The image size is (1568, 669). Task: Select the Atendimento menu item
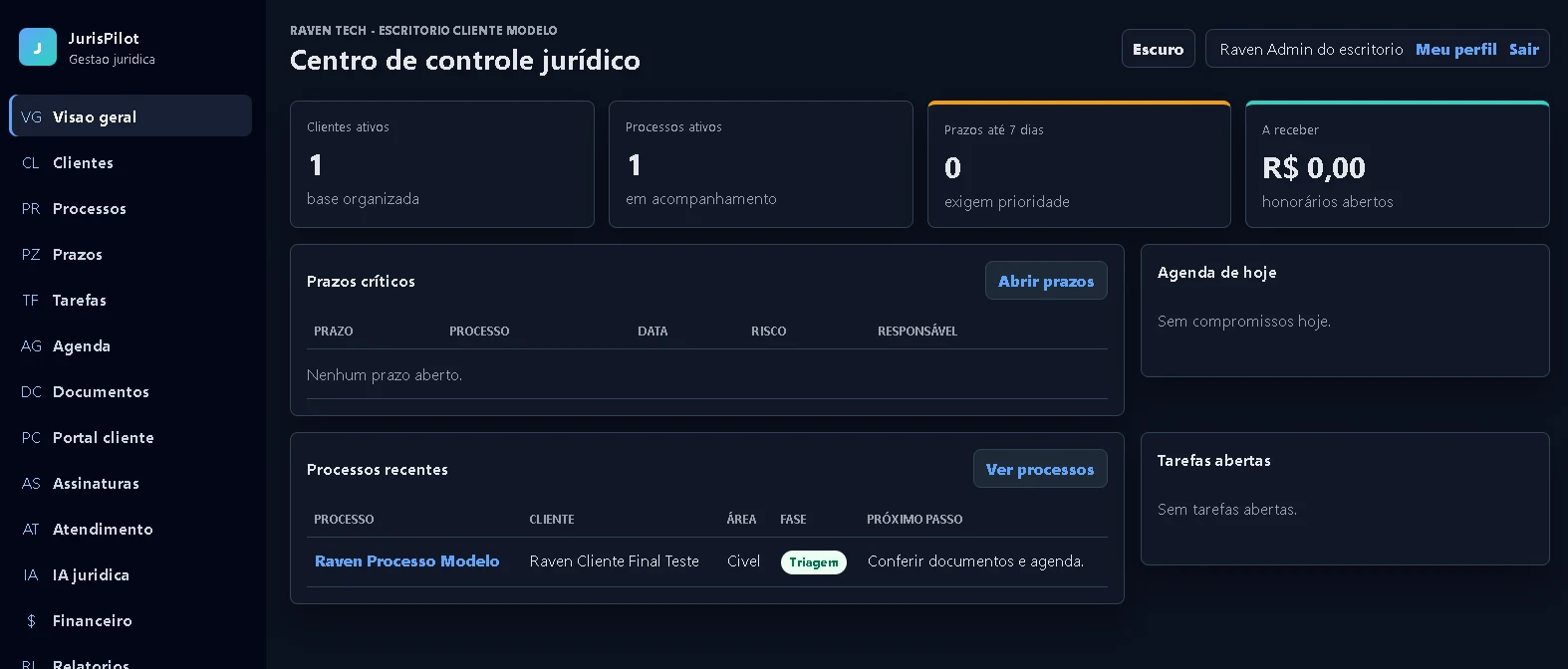(131, 529)
